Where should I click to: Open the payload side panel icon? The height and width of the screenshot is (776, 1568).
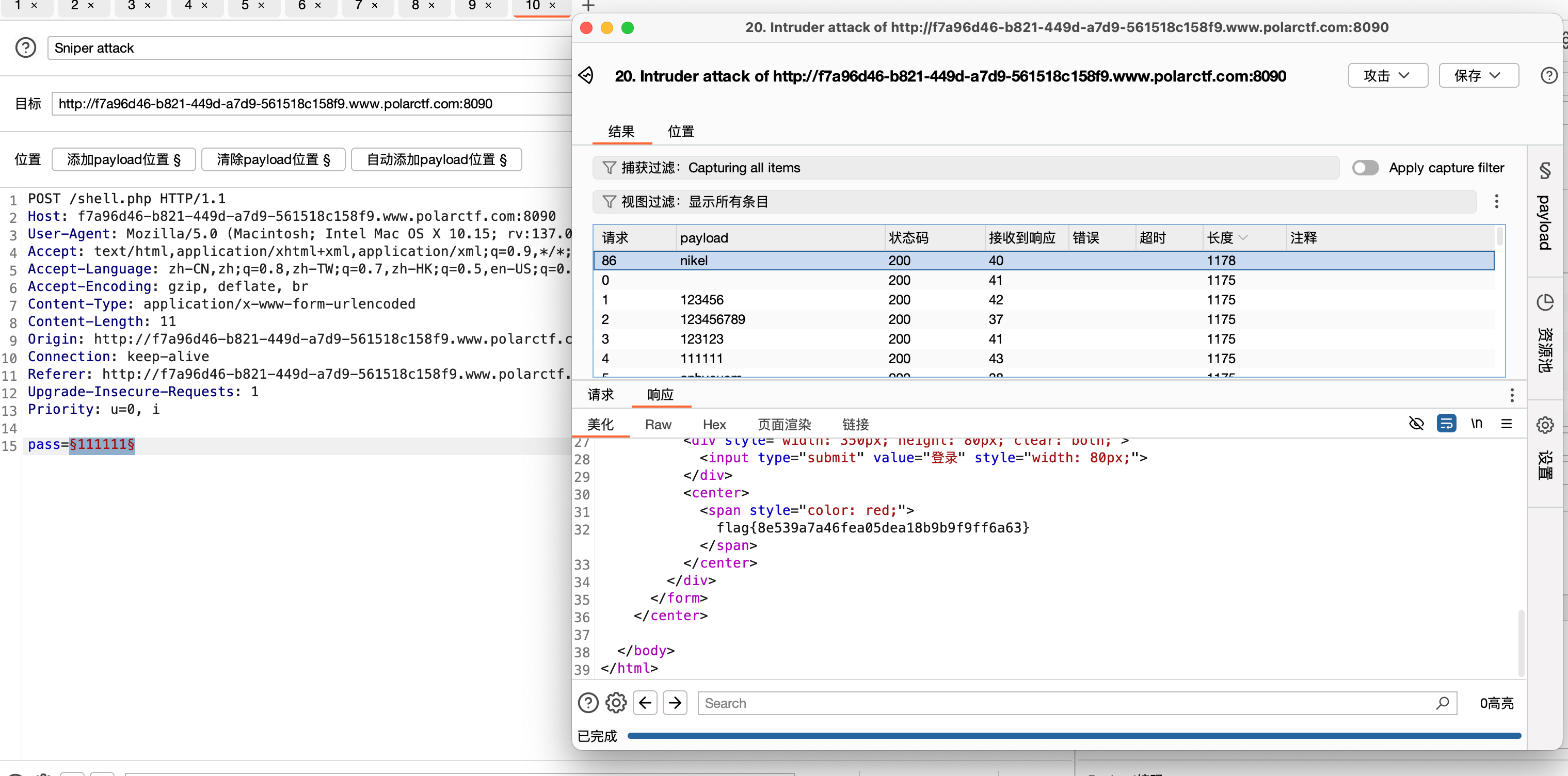click(1545, 208)
